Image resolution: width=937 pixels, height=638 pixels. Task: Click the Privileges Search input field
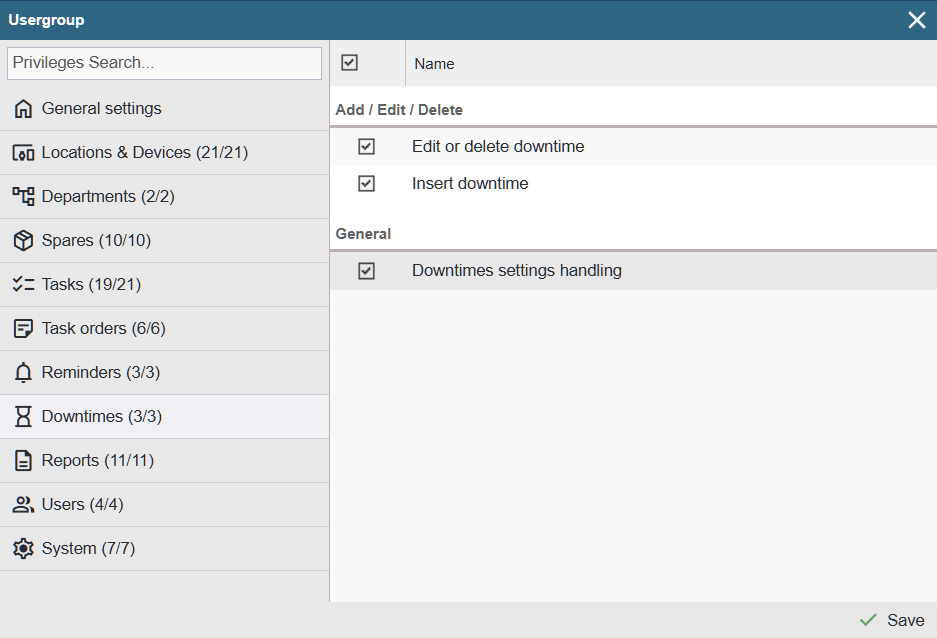tap(164, 63)
